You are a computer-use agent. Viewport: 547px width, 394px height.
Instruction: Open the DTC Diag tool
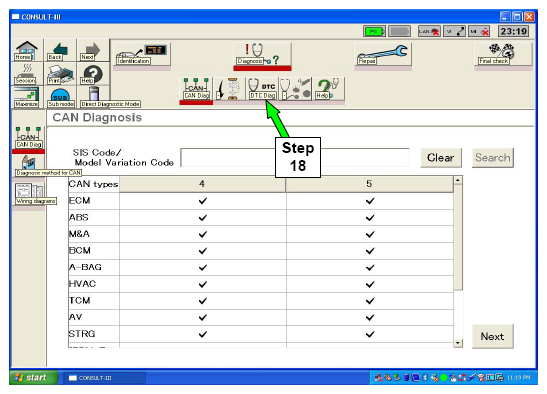point(262,89)
